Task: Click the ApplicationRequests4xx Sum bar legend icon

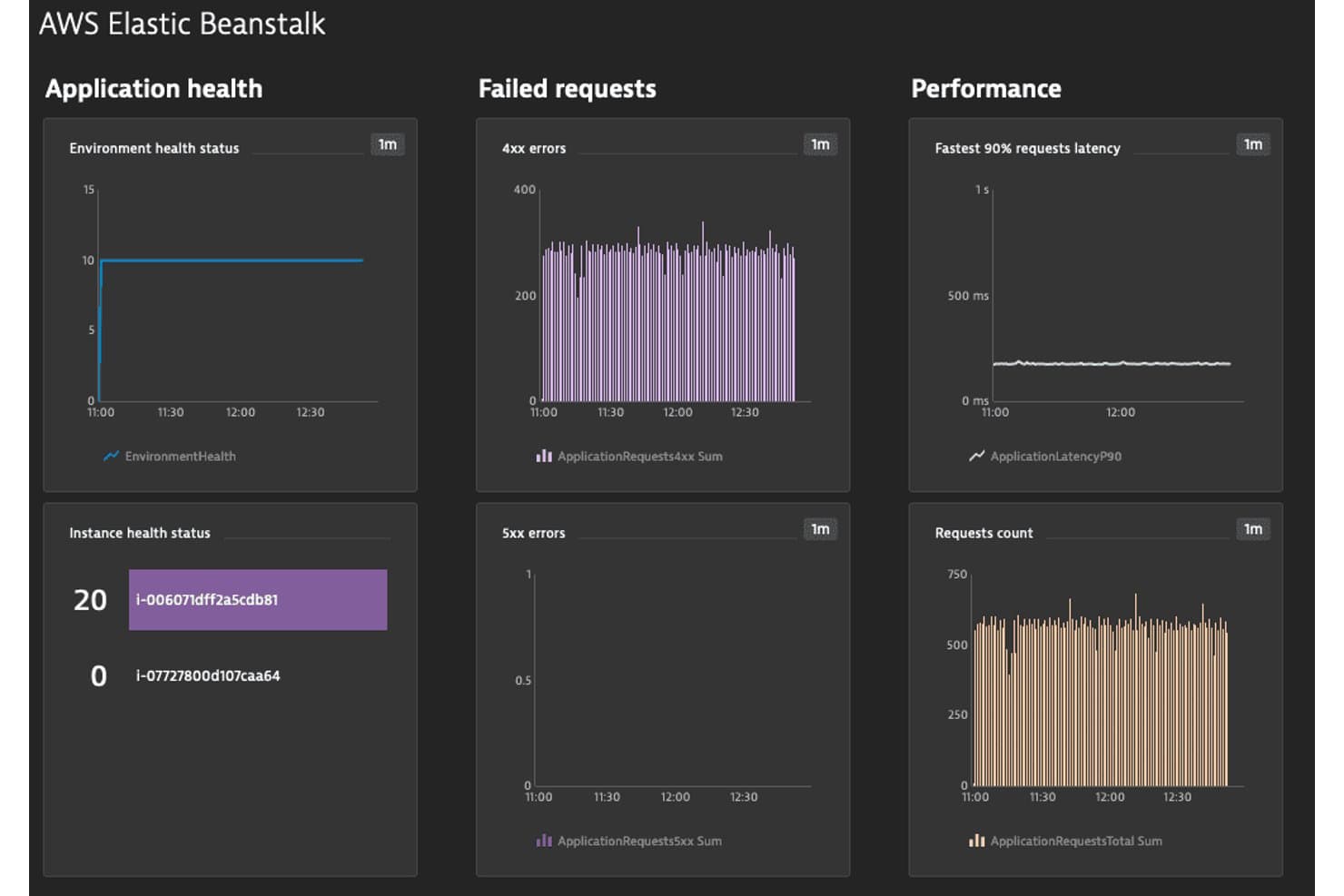Action: tap(544, 456)
